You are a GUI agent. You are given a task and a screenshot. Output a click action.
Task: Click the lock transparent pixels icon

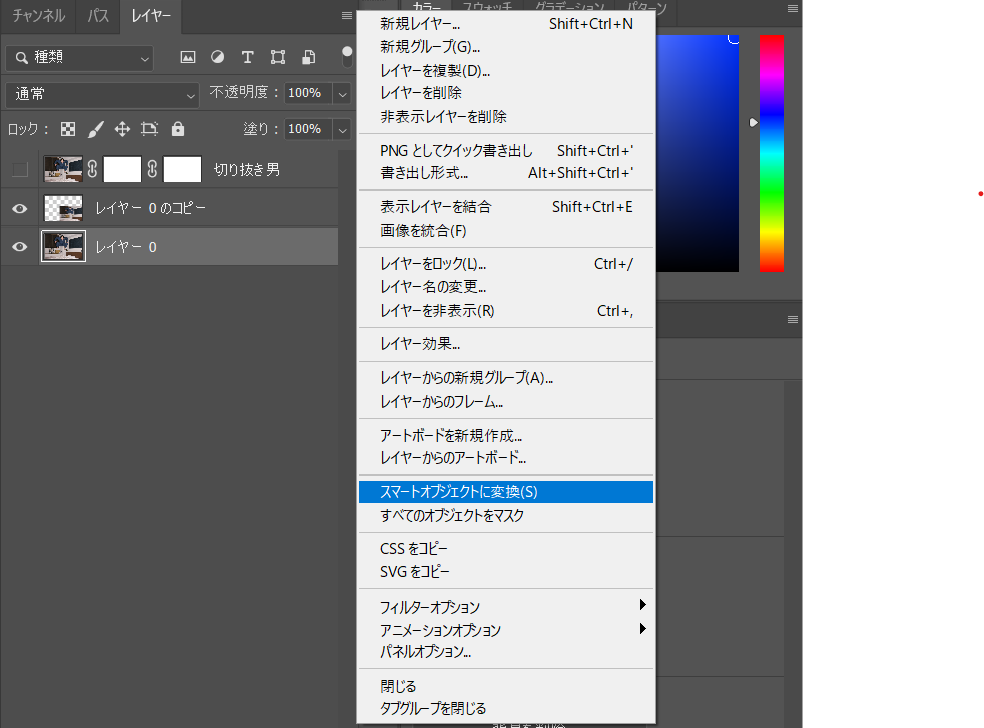click(x=68, y=129)
